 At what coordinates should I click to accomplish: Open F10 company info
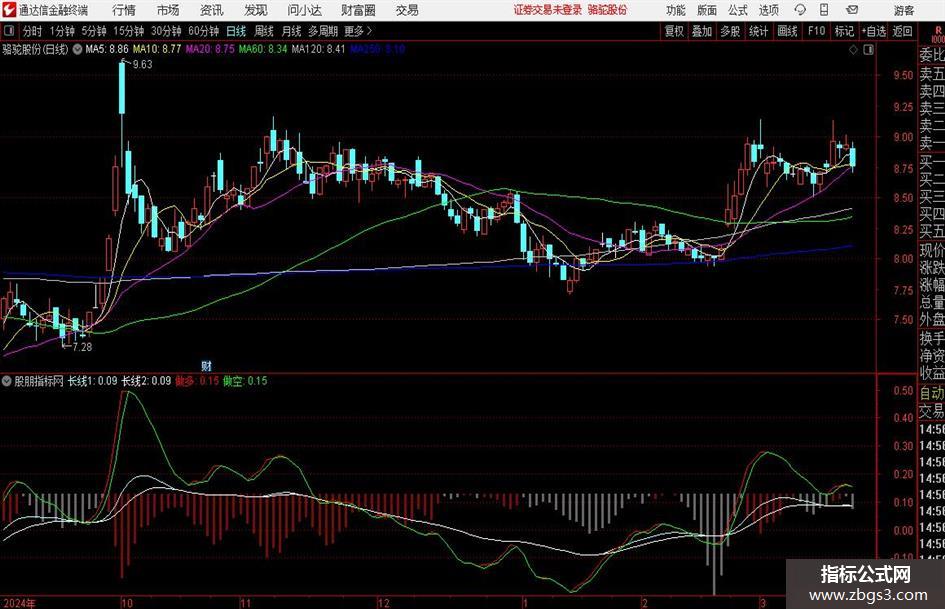point(816,31)
